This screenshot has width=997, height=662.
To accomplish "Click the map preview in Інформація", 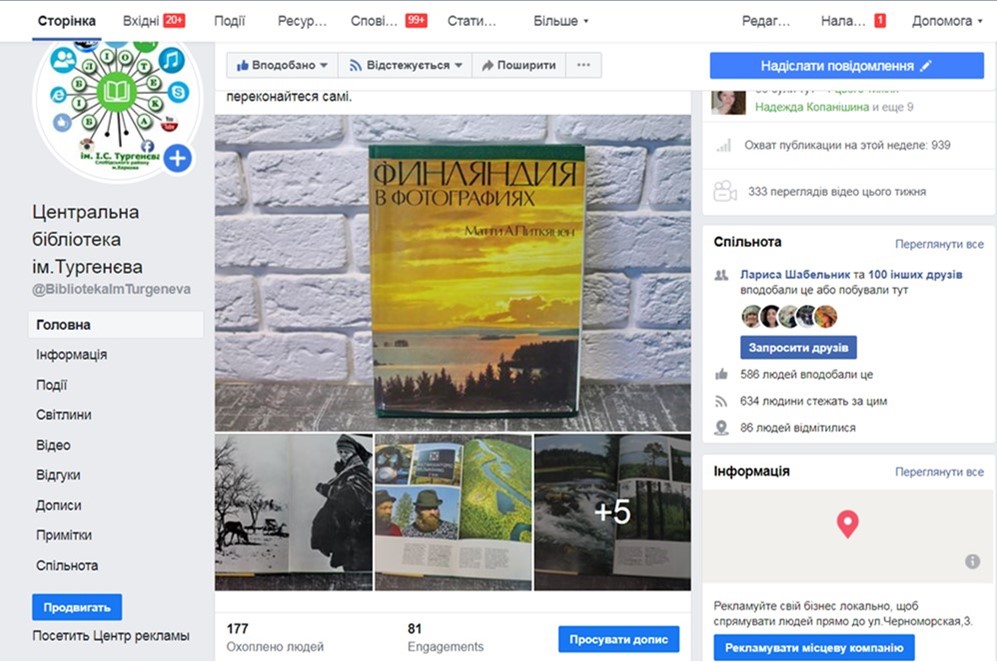I will click(848, 536).
